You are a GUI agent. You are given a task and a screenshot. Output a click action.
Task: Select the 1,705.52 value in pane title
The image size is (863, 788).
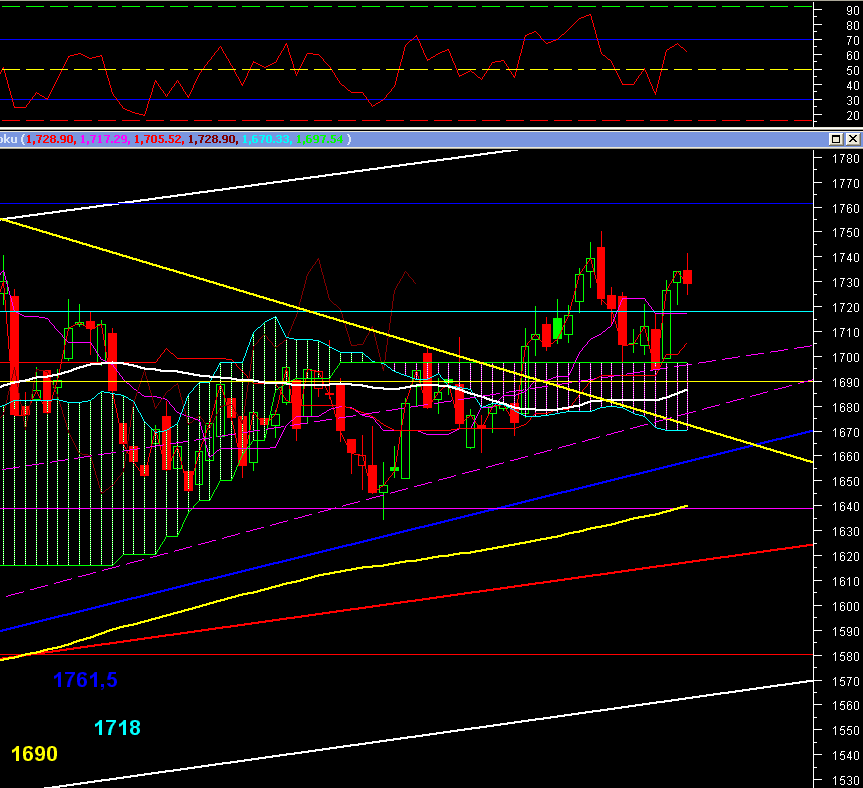(x=158, y=139)
